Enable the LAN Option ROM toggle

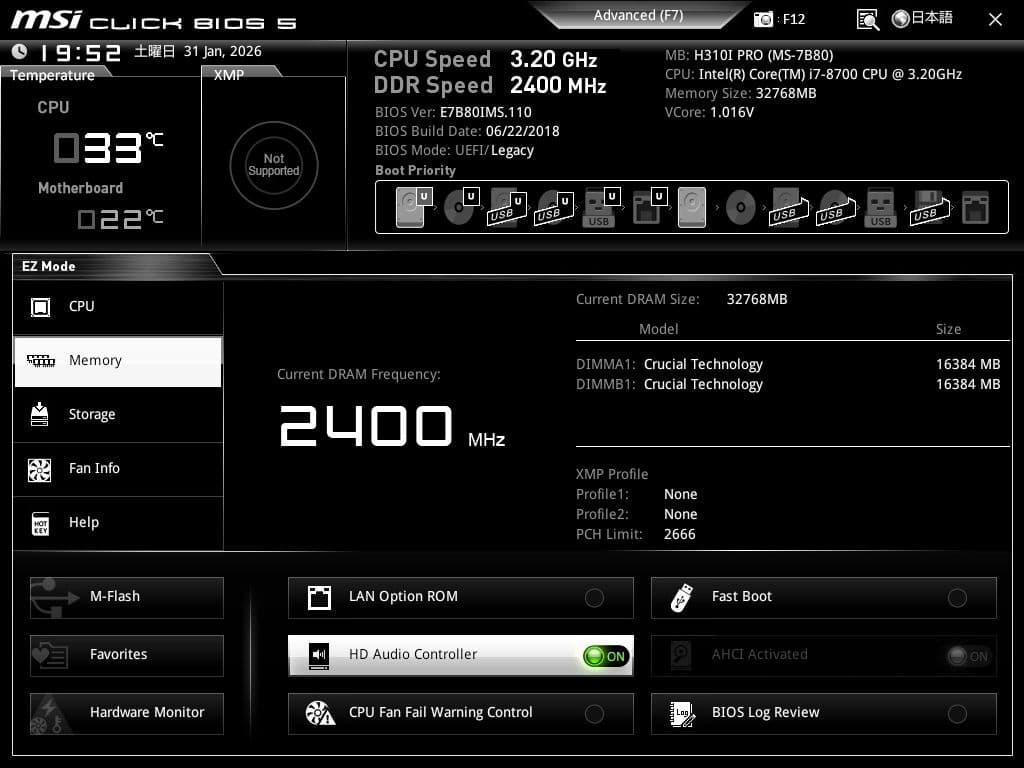click(x=594, y=598)
